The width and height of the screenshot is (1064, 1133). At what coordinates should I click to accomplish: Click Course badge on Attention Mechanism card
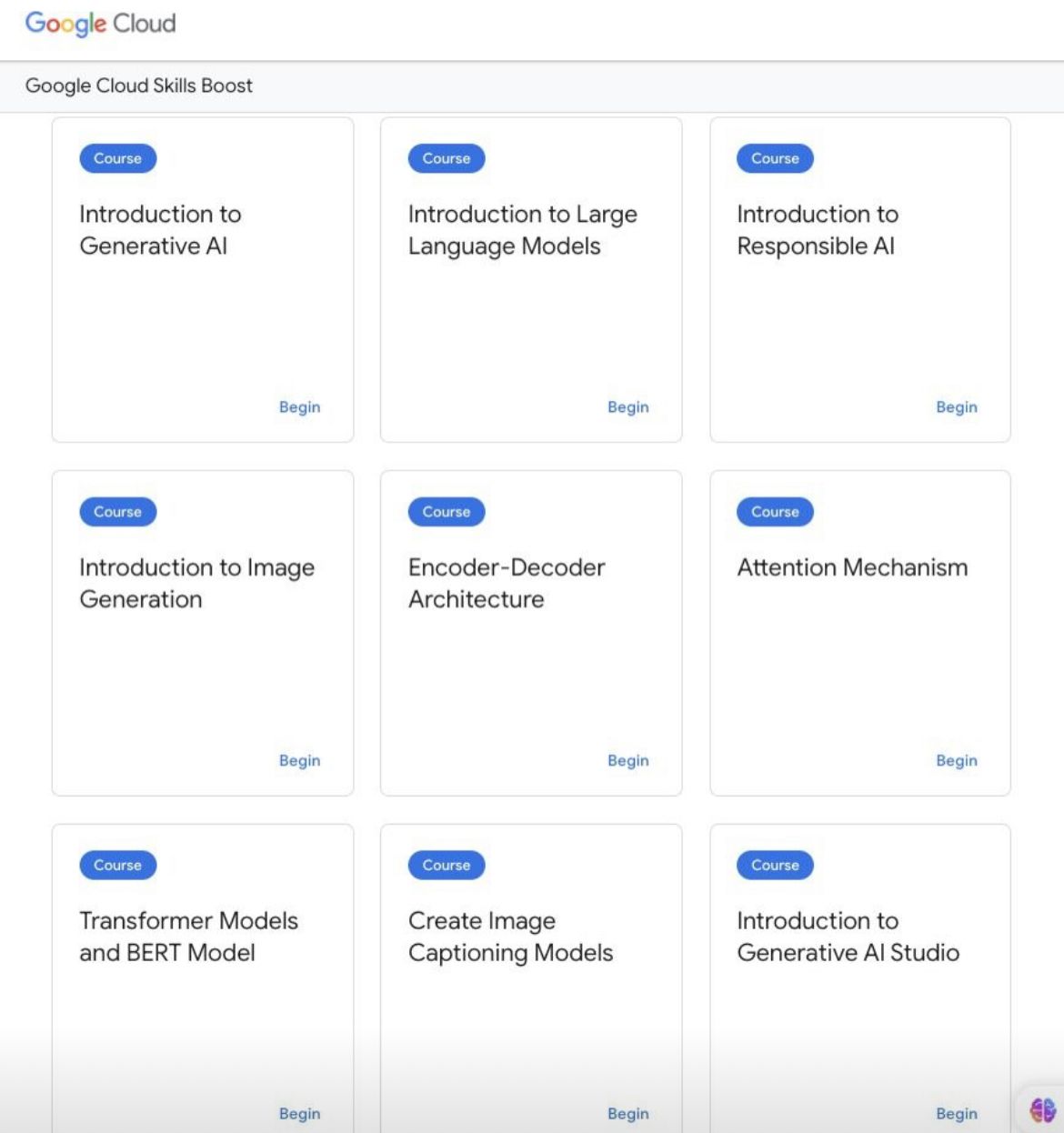[775, 512]
